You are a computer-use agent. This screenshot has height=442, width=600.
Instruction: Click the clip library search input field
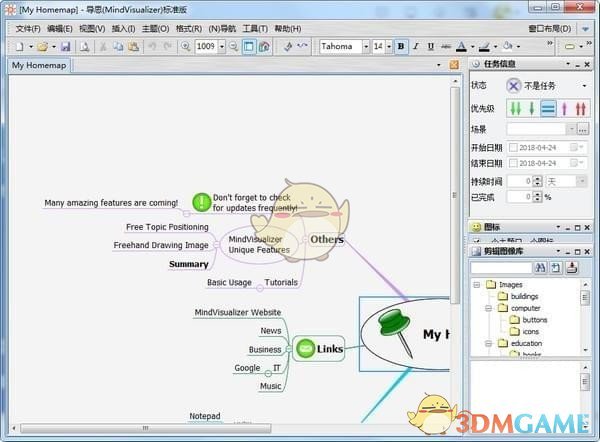point(500,267)
